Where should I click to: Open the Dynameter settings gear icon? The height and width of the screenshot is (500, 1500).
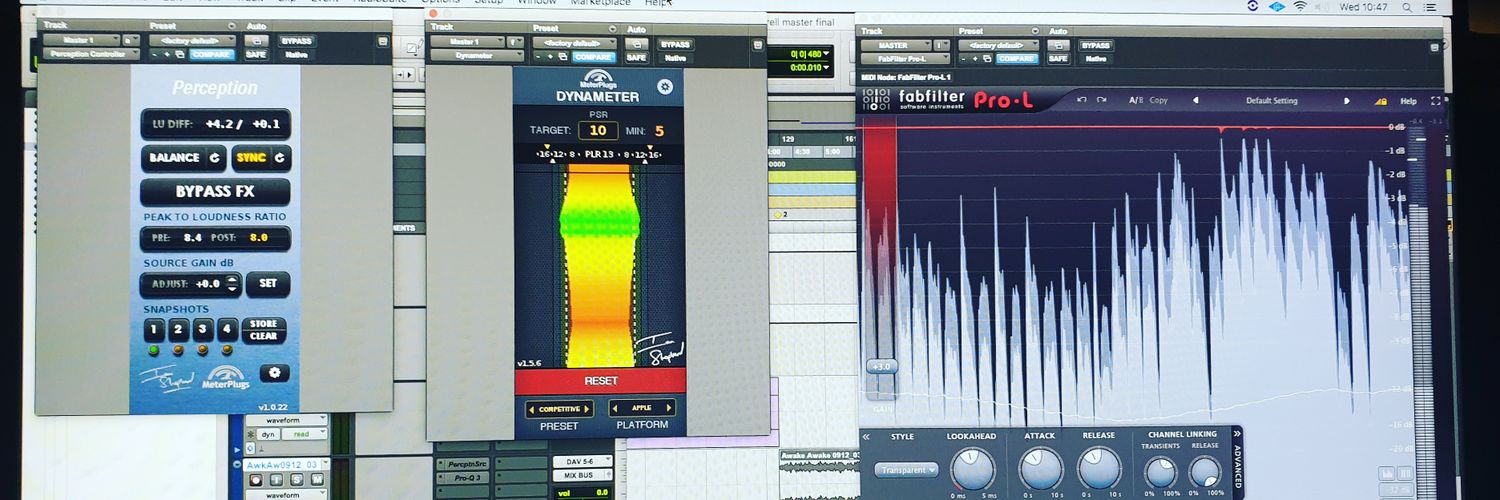tap(665, 87)
